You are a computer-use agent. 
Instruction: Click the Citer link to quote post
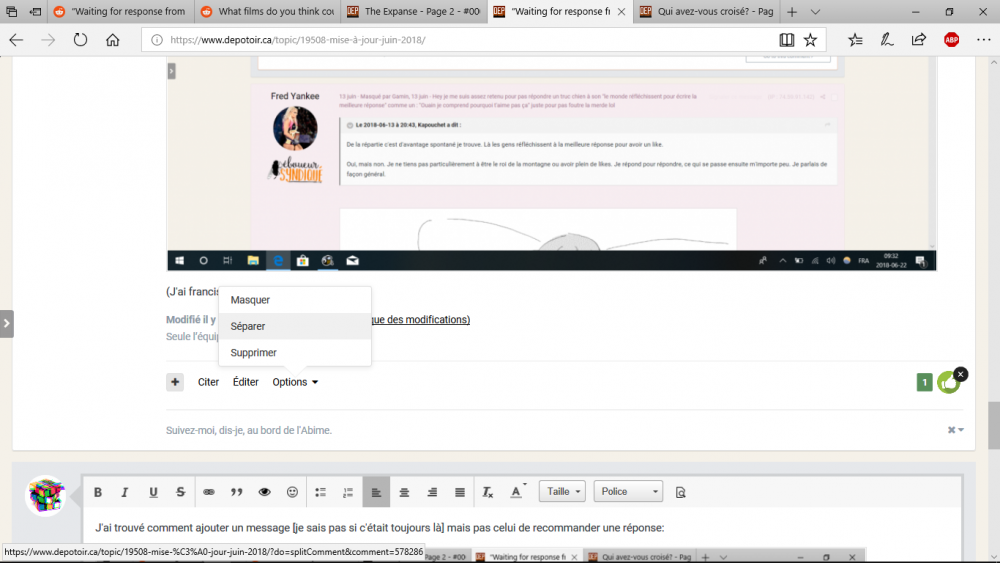208,382
